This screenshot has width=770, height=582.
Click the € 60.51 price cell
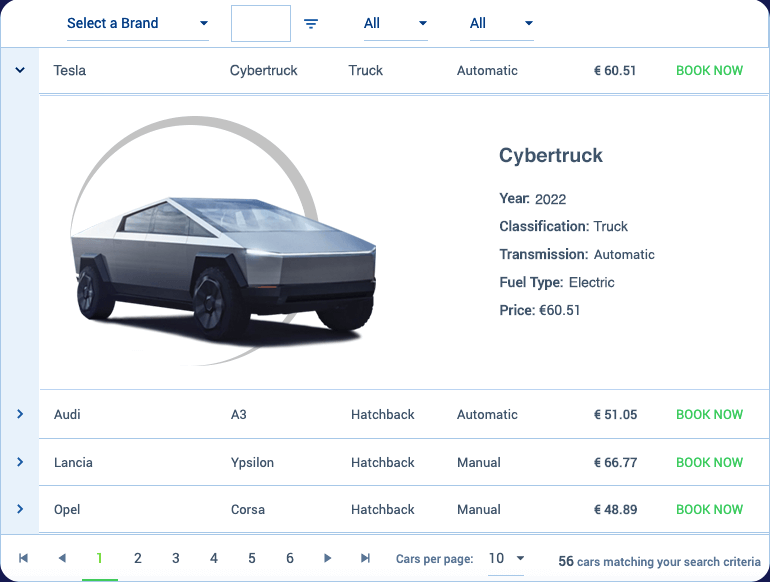pyautogui.click(x=615, y=71)
